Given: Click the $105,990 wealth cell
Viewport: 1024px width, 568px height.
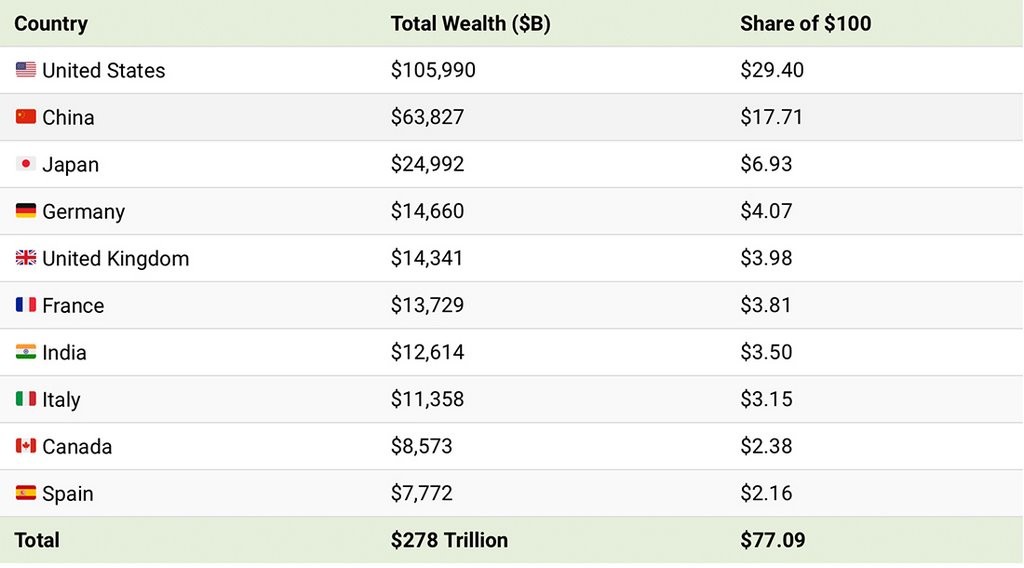Looking at the screenshot, I should tap(433, 70).
